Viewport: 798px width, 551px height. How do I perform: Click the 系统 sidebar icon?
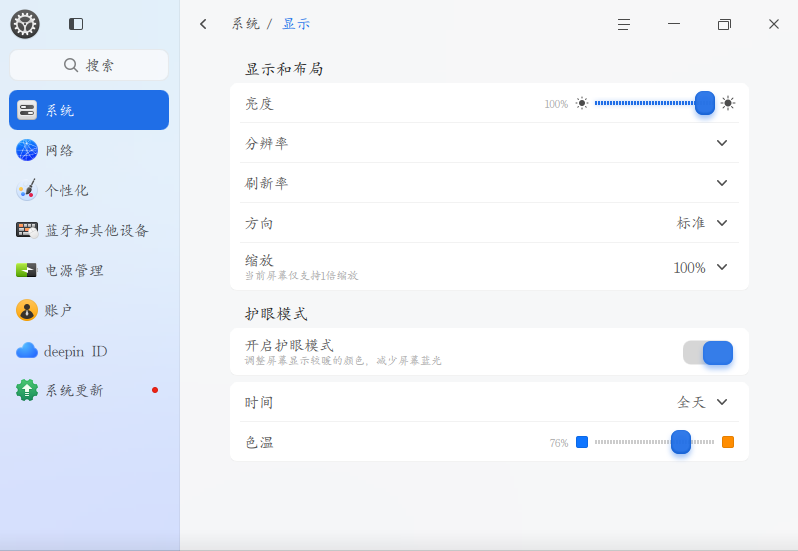[27, 110]
